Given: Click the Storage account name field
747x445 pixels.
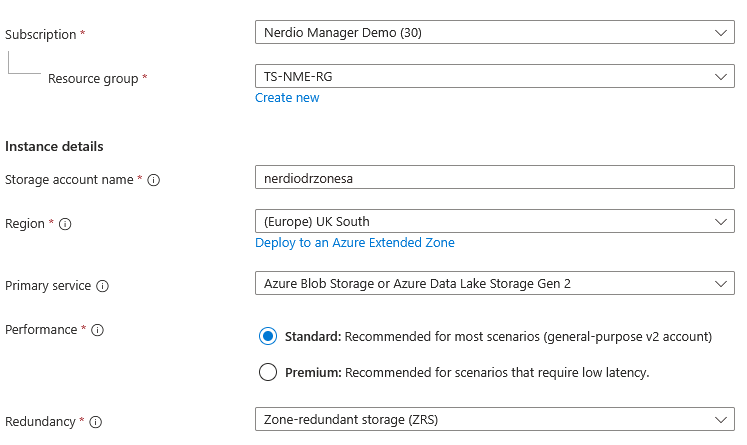Looking at the screenshot, I should pos(494,178).
